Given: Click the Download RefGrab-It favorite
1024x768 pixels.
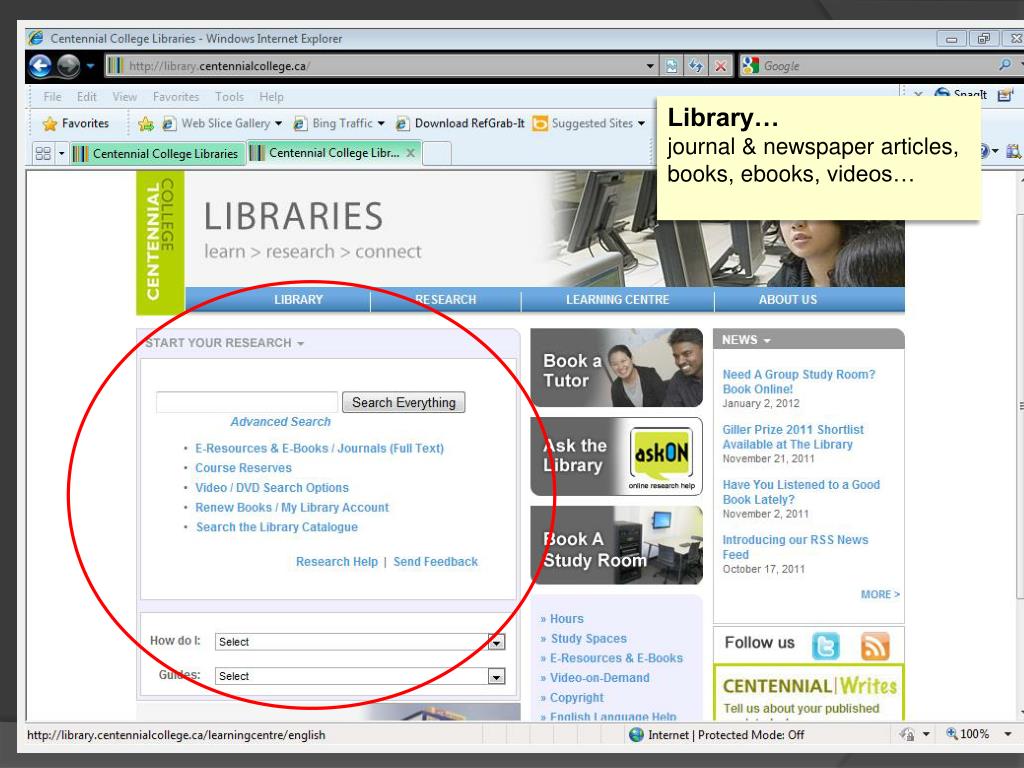Looking at the screenshot, I should [x=461, y=123].
